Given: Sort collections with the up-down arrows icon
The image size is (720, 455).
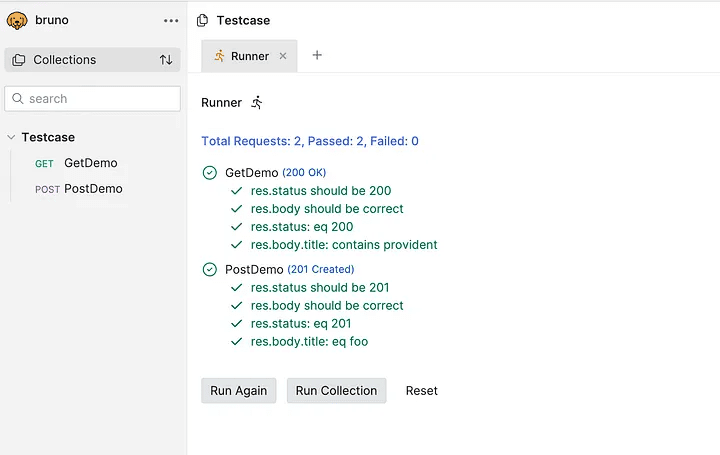Looking at the screenshot, I should click(x=166, y=60).
